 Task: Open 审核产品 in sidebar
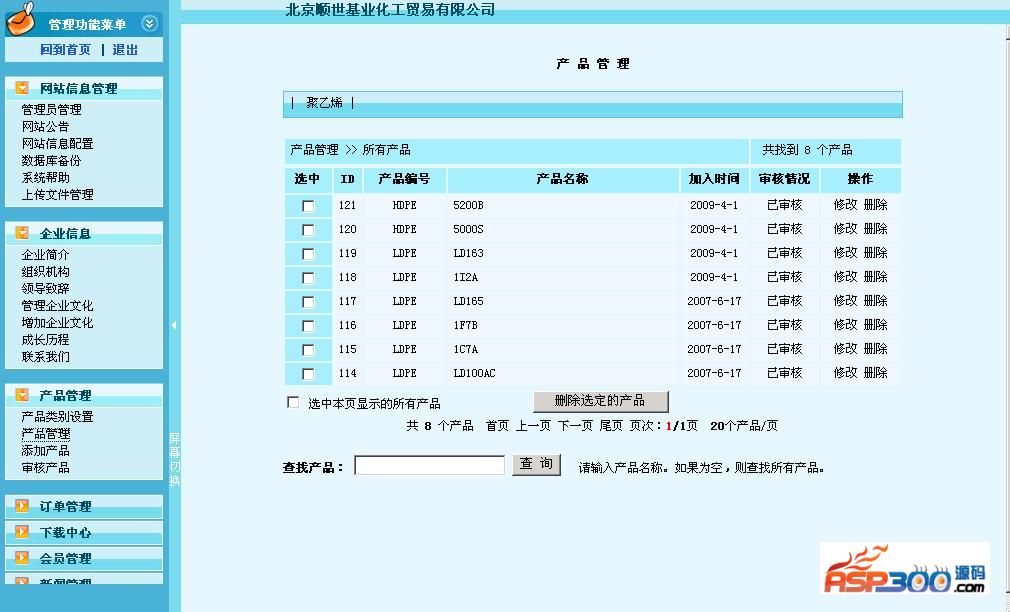[x=45, y=467]
